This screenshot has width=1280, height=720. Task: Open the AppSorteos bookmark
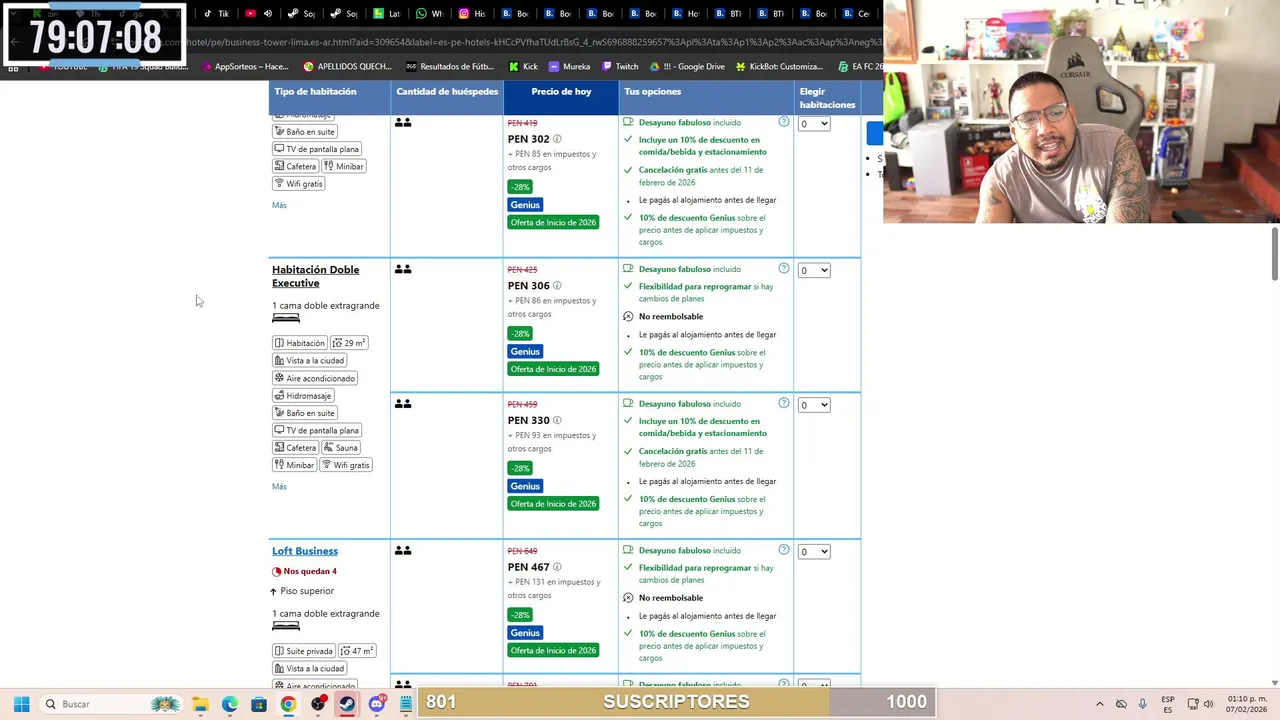pyautogui.click(x=244, y=66)
